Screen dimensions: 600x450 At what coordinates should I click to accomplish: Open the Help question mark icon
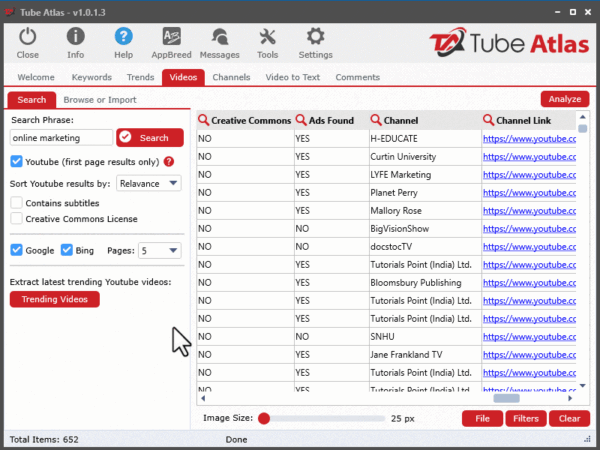[124, 37]
